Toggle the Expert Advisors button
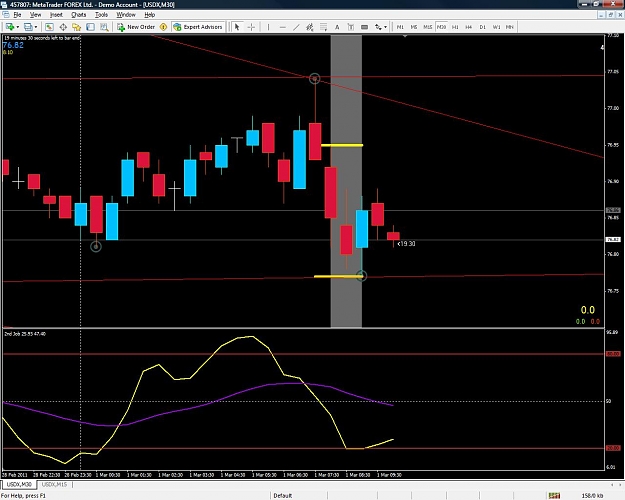 pos(198,27)
